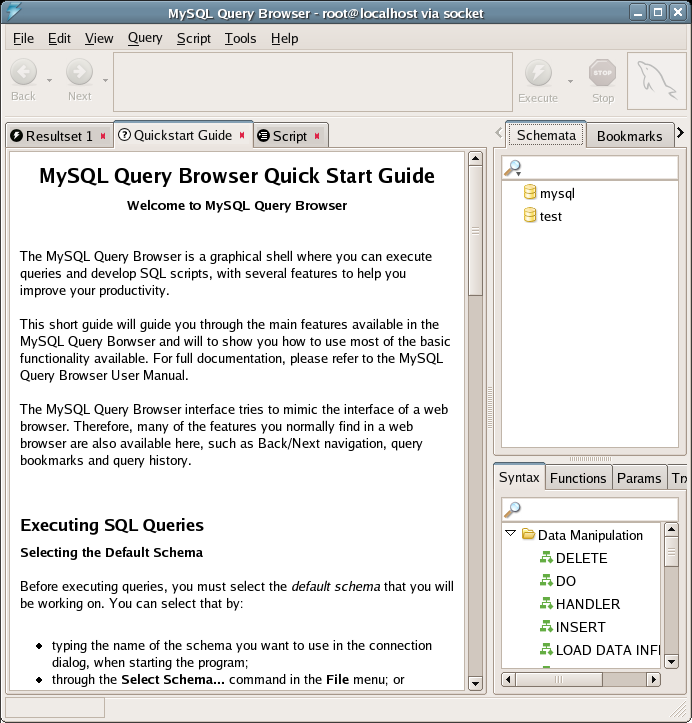Close the Quickstart Guide tab
The image size is (692, 723).
(242, 135)
